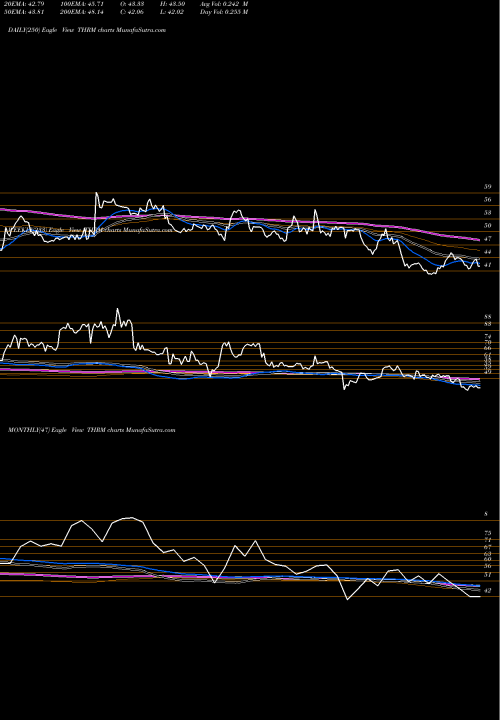Click the 50EMA value label
The height and width of the screenshot is (720, 500).
click(26, 12)
